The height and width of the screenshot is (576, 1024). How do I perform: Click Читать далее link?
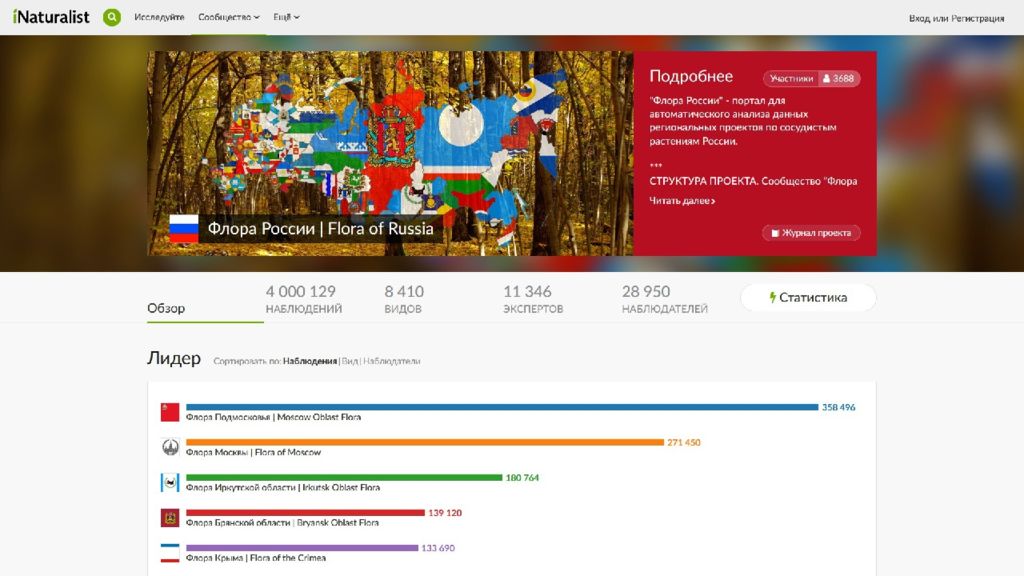click(x=682, y=200)
